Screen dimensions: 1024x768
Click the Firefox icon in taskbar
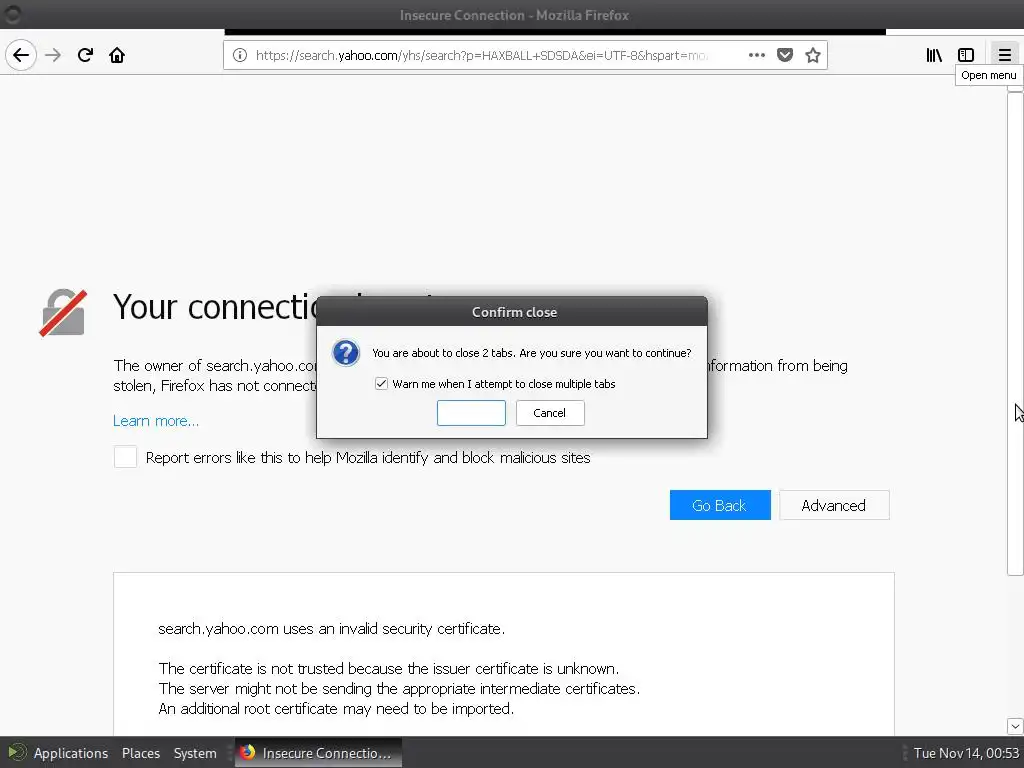247,752
